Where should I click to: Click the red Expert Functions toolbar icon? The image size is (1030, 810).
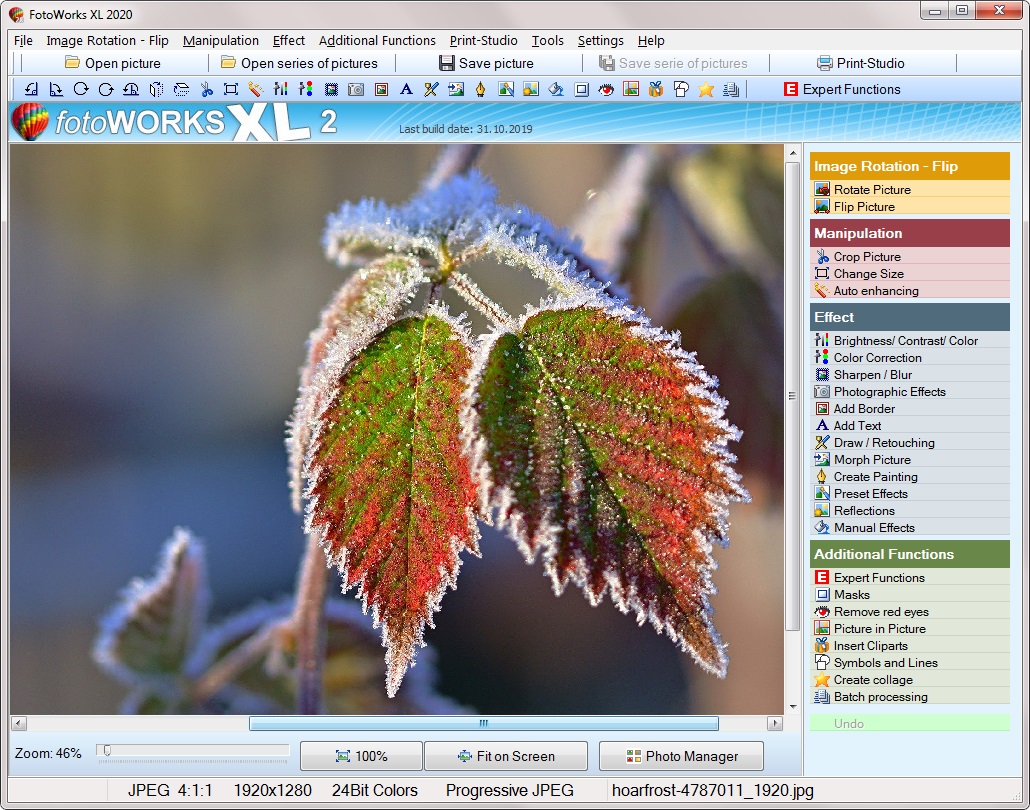[791, 89]
